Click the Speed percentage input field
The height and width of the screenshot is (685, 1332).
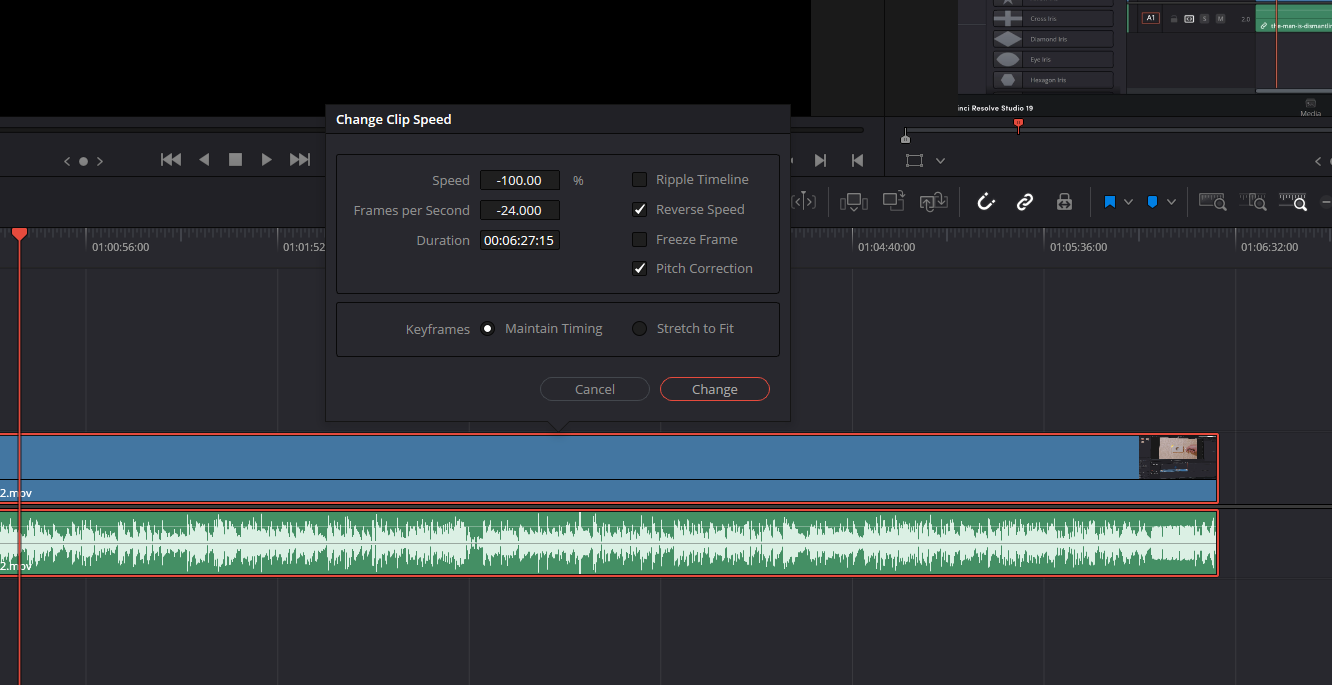(519, 181)
